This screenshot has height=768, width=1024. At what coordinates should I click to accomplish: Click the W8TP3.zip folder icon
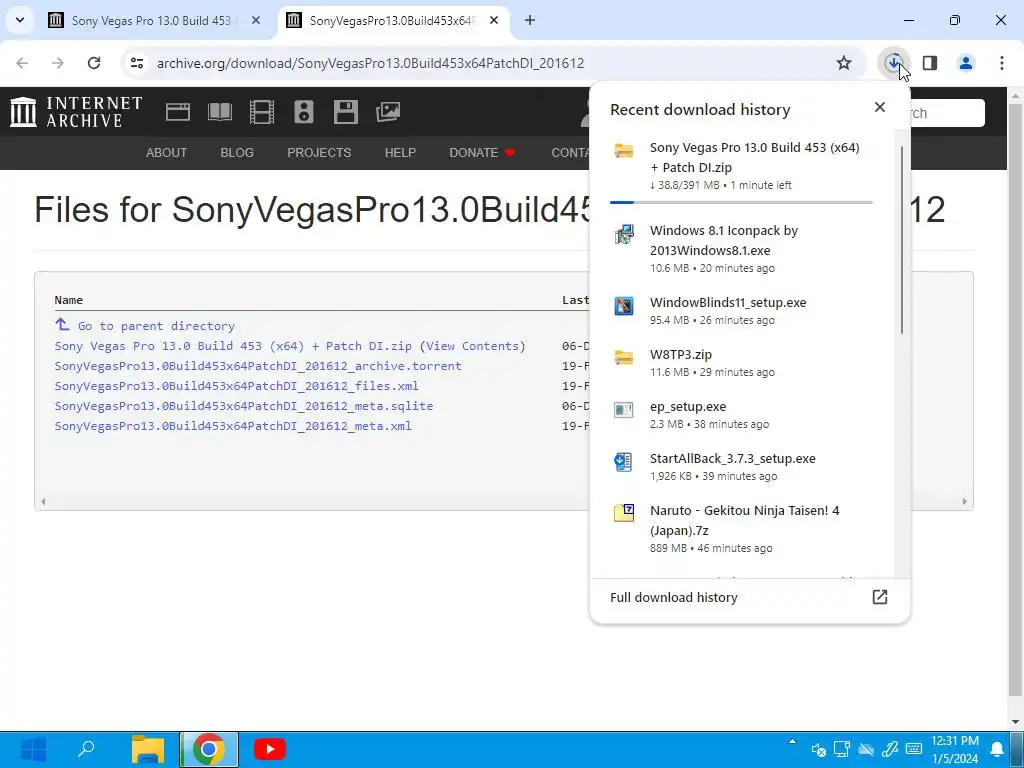[624, 357]
